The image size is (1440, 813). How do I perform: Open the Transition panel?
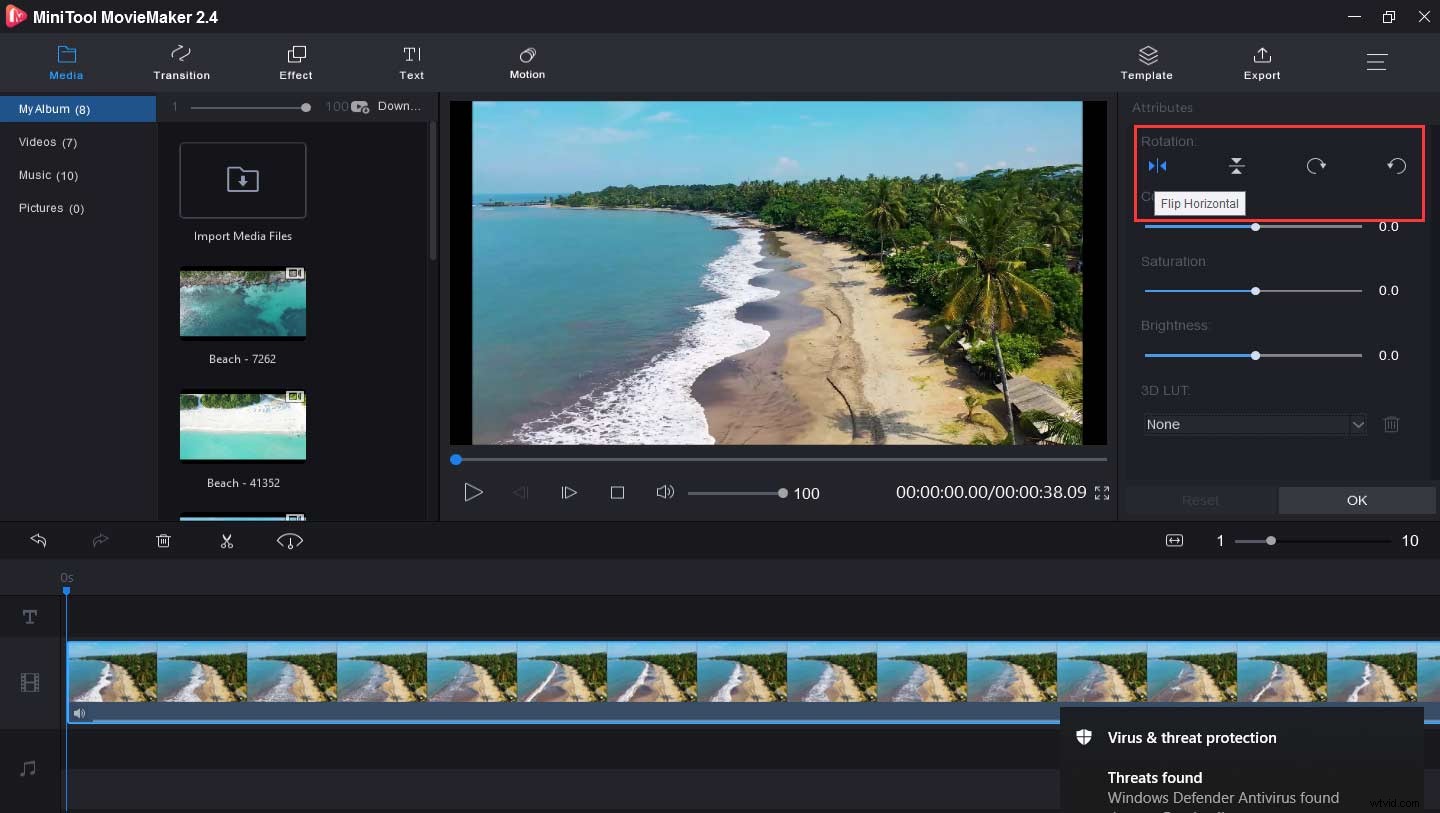click(x=181, y=62)
